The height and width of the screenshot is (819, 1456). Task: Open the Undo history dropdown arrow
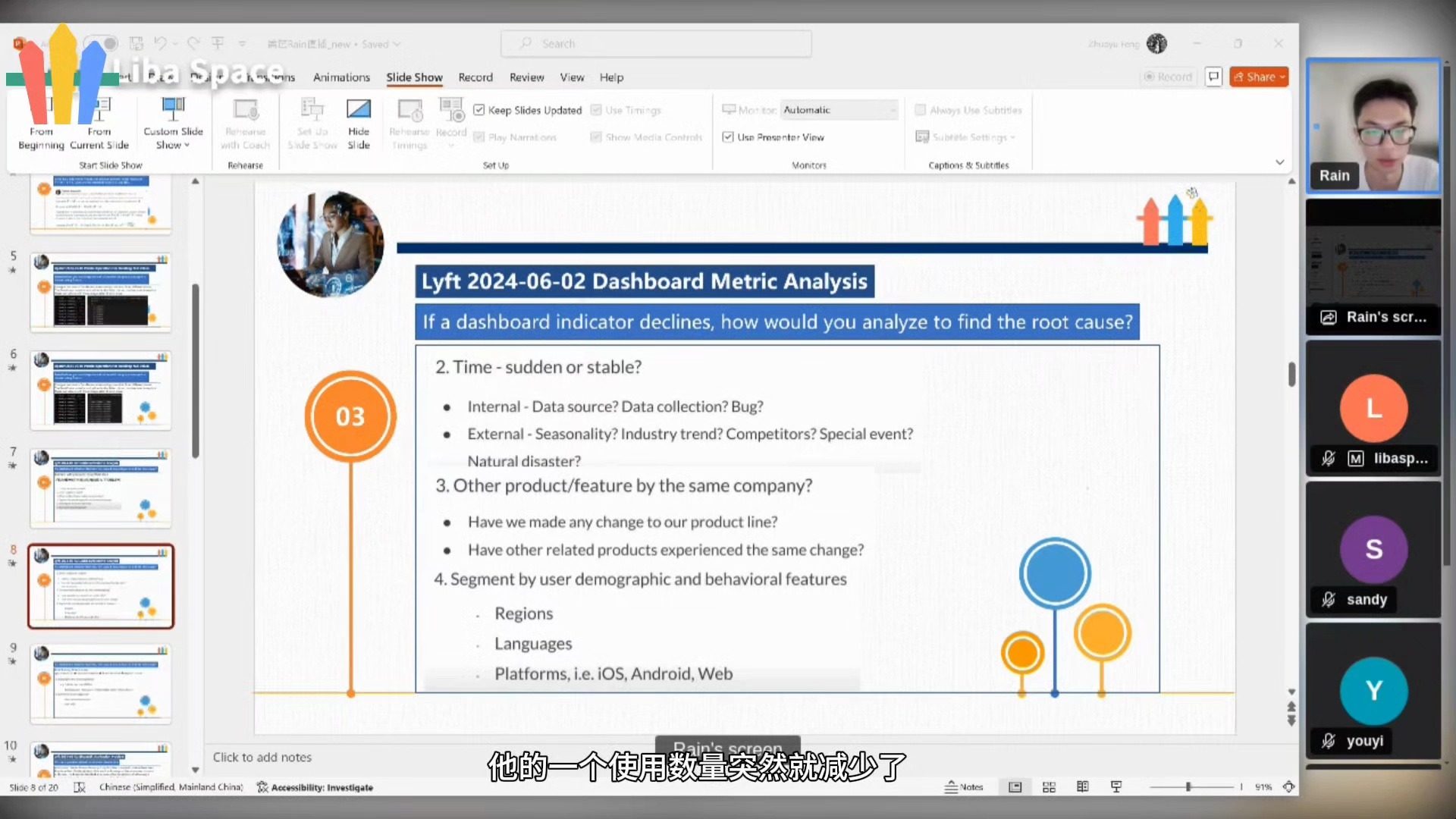[174, 44]
